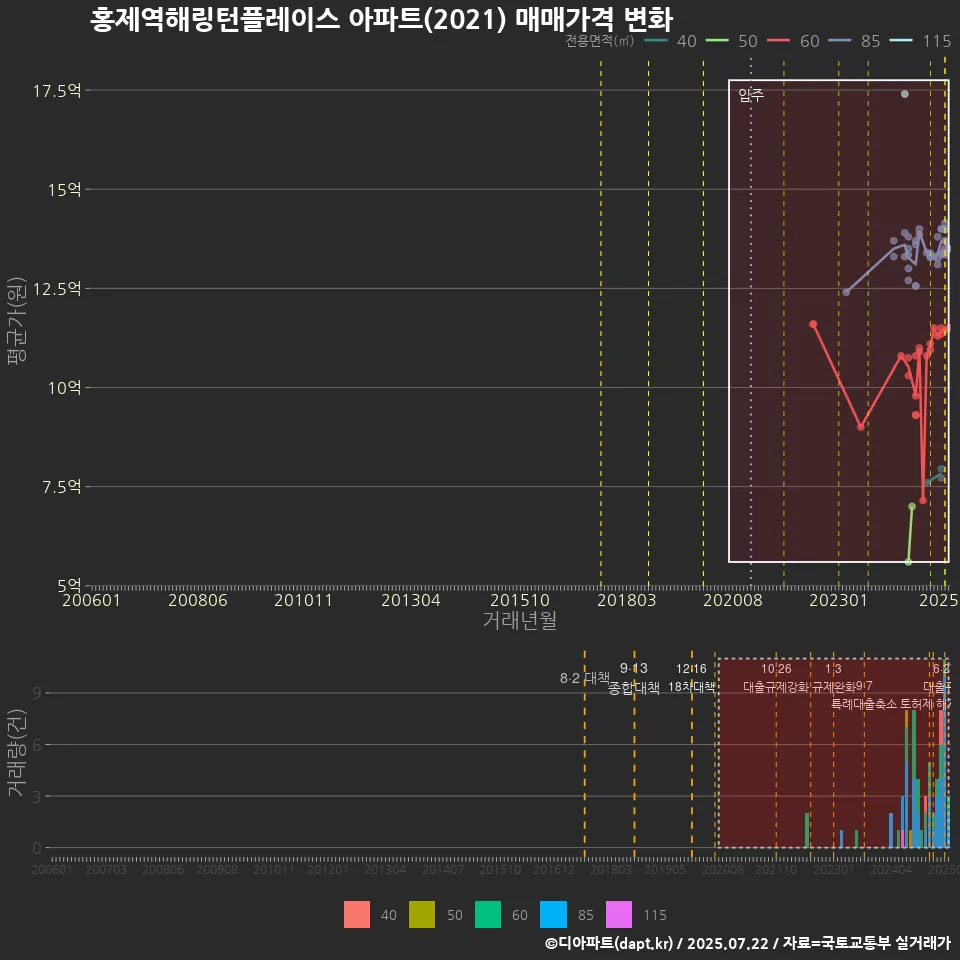
Task: Click '200703' on the volume chart x-axis
Action: 106,869
